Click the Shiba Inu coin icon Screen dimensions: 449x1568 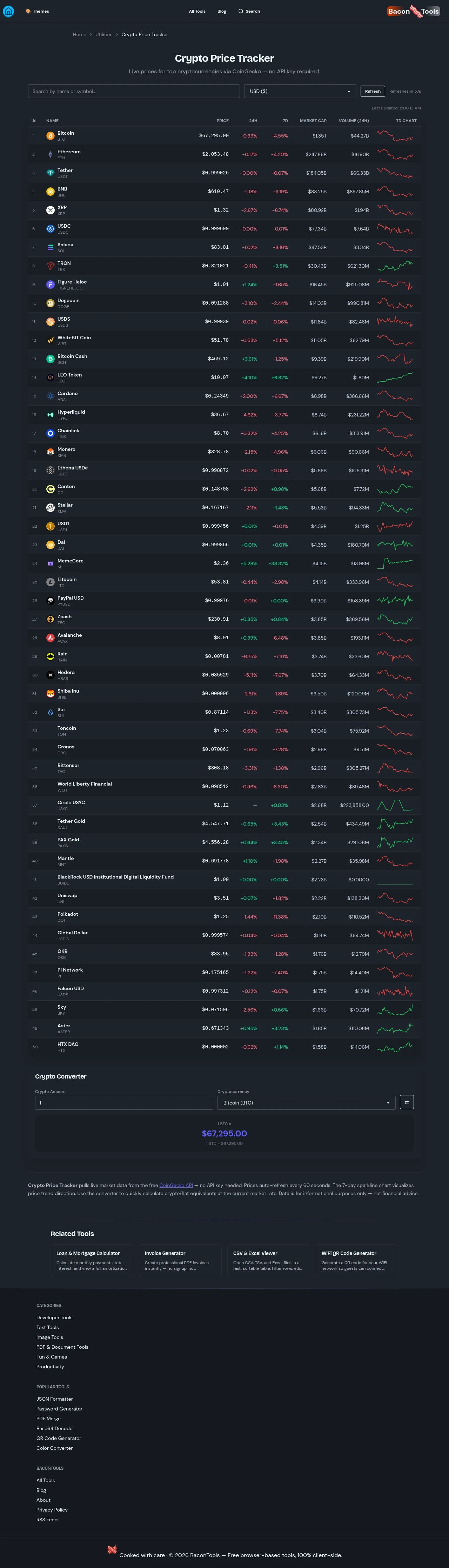(51, 694)
